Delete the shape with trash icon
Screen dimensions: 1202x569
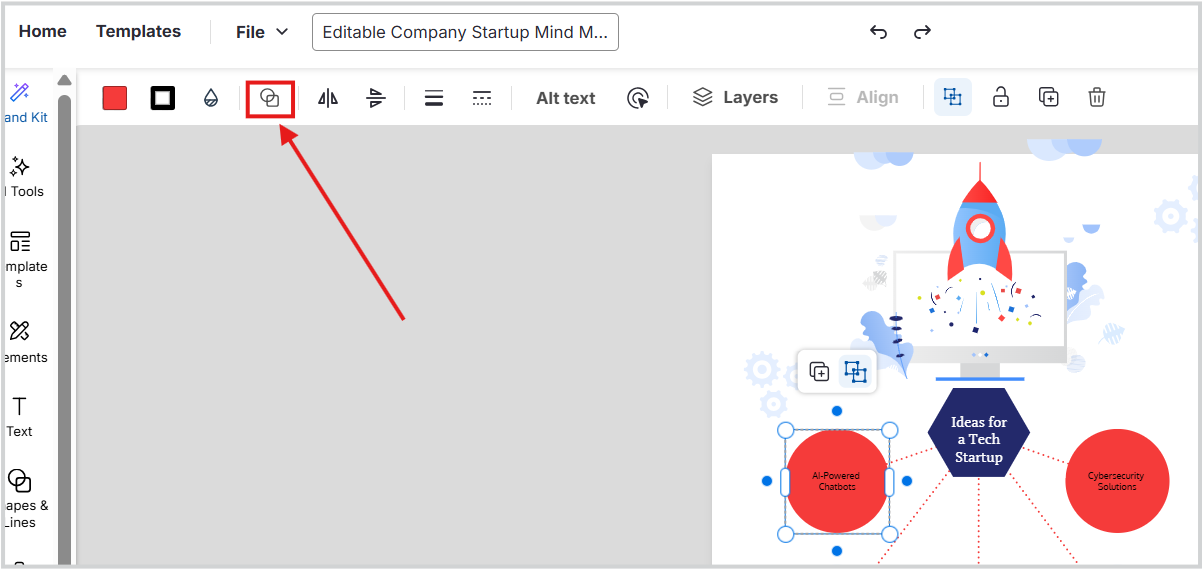click(1097, 97)
